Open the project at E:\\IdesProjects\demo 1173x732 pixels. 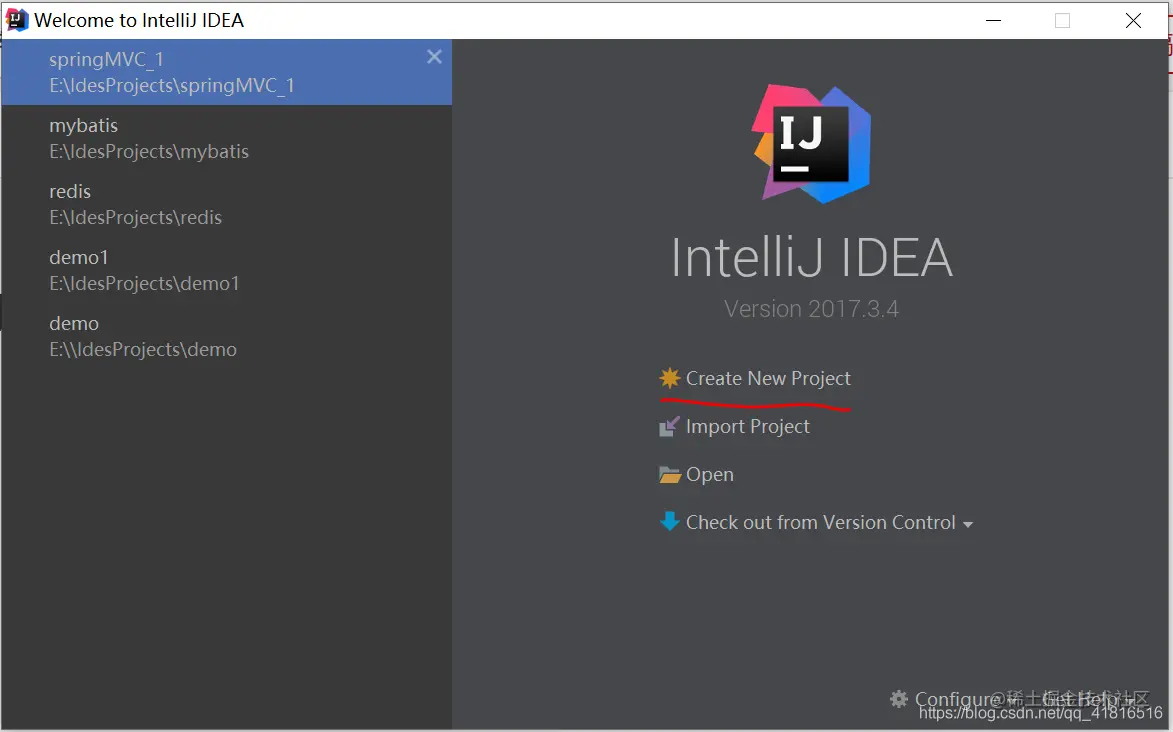pos(227,335)
